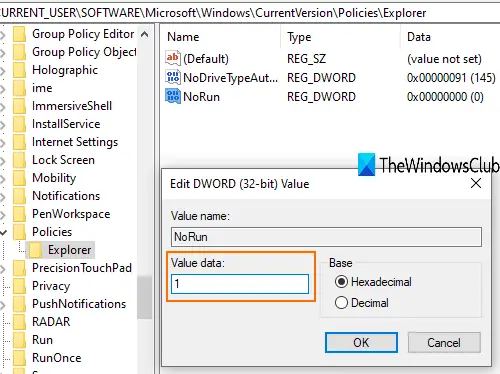Click the Privacy folder icon
The width and height of the screenshot is (500, 374).
(19, 286)
